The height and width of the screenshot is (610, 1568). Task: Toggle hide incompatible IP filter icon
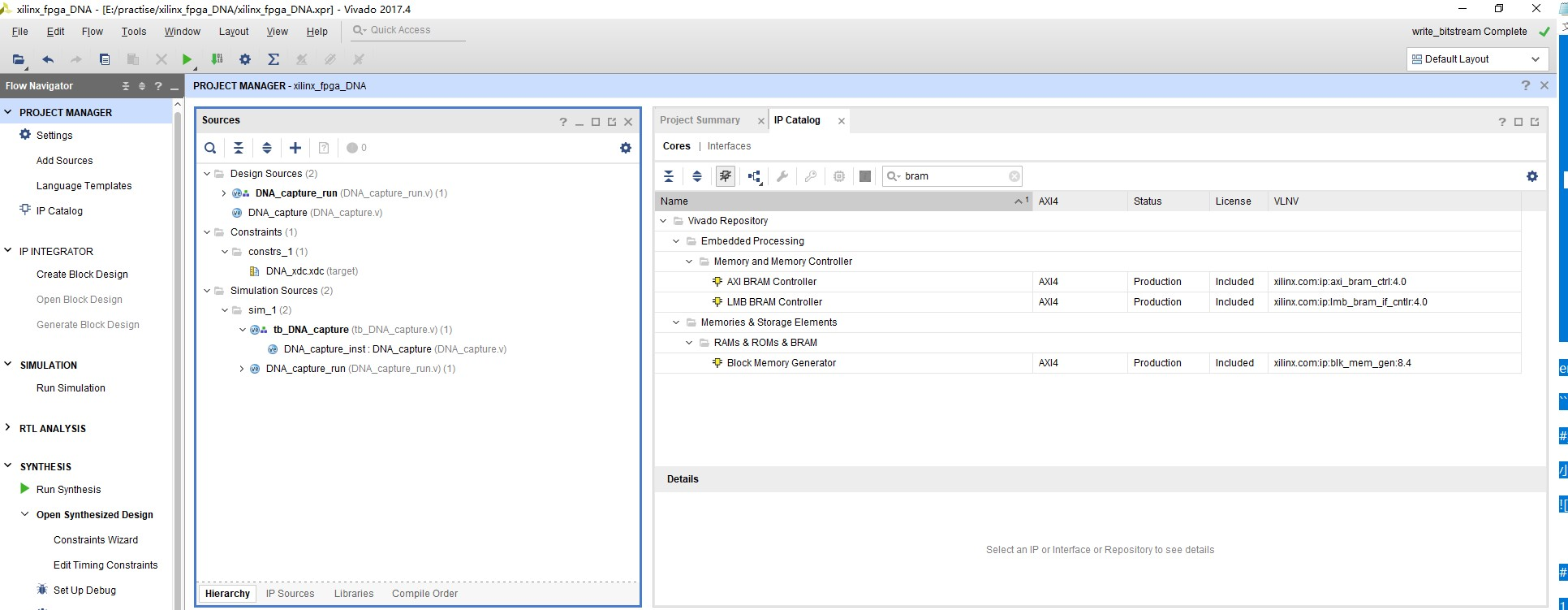726,176
